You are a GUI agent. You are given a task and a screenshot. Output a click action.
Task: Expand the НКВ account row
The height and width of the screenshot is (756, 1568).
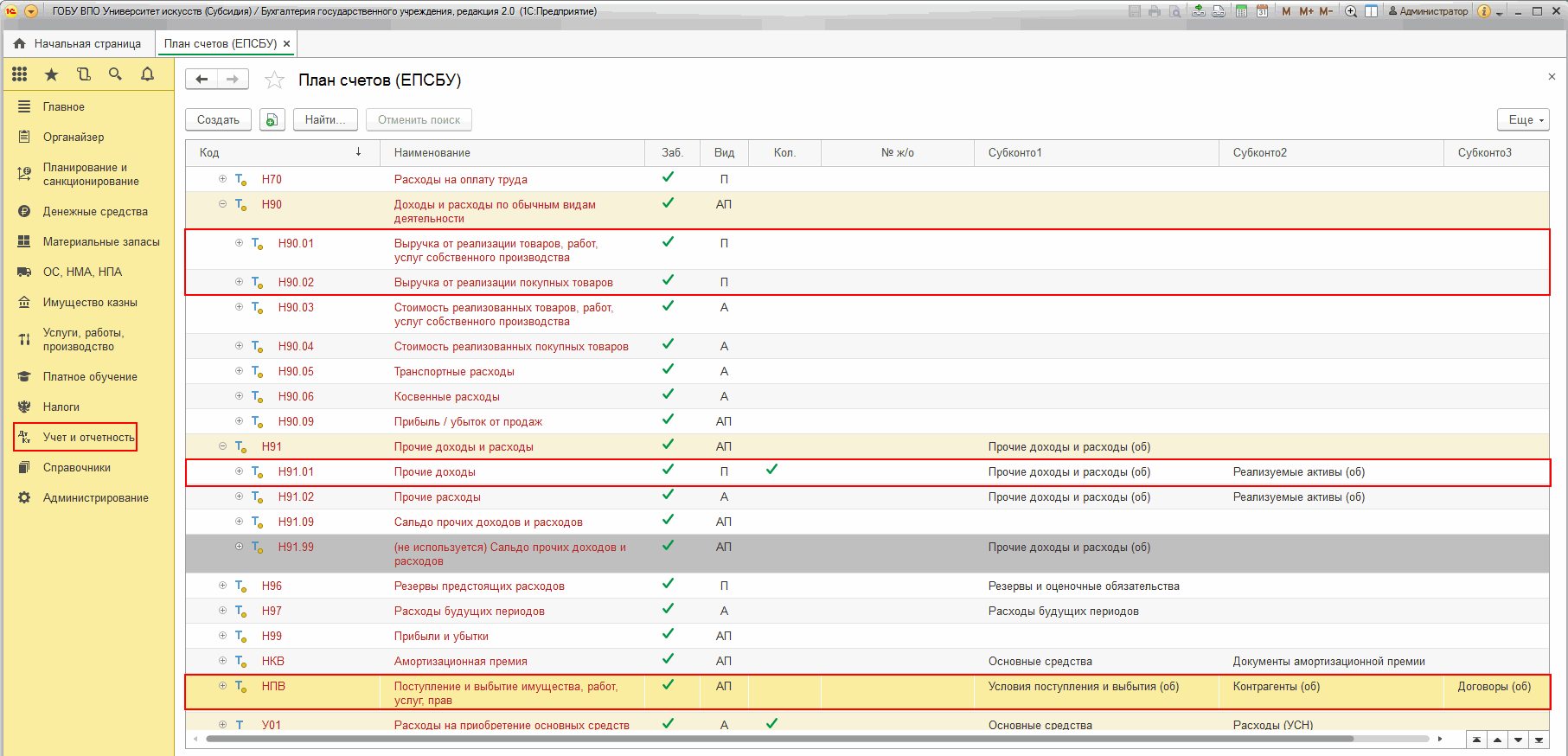pos(222,661)
